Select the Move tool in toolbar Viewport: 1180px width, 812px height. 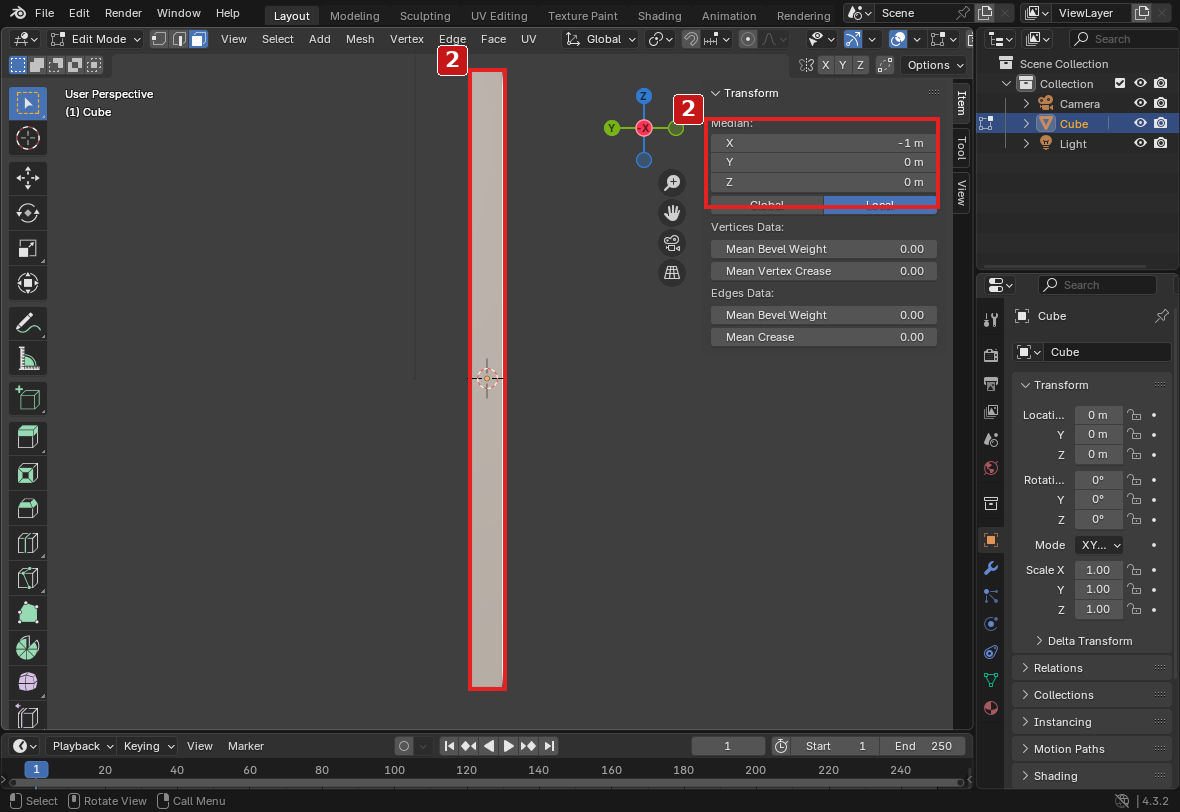click(28, 178)
